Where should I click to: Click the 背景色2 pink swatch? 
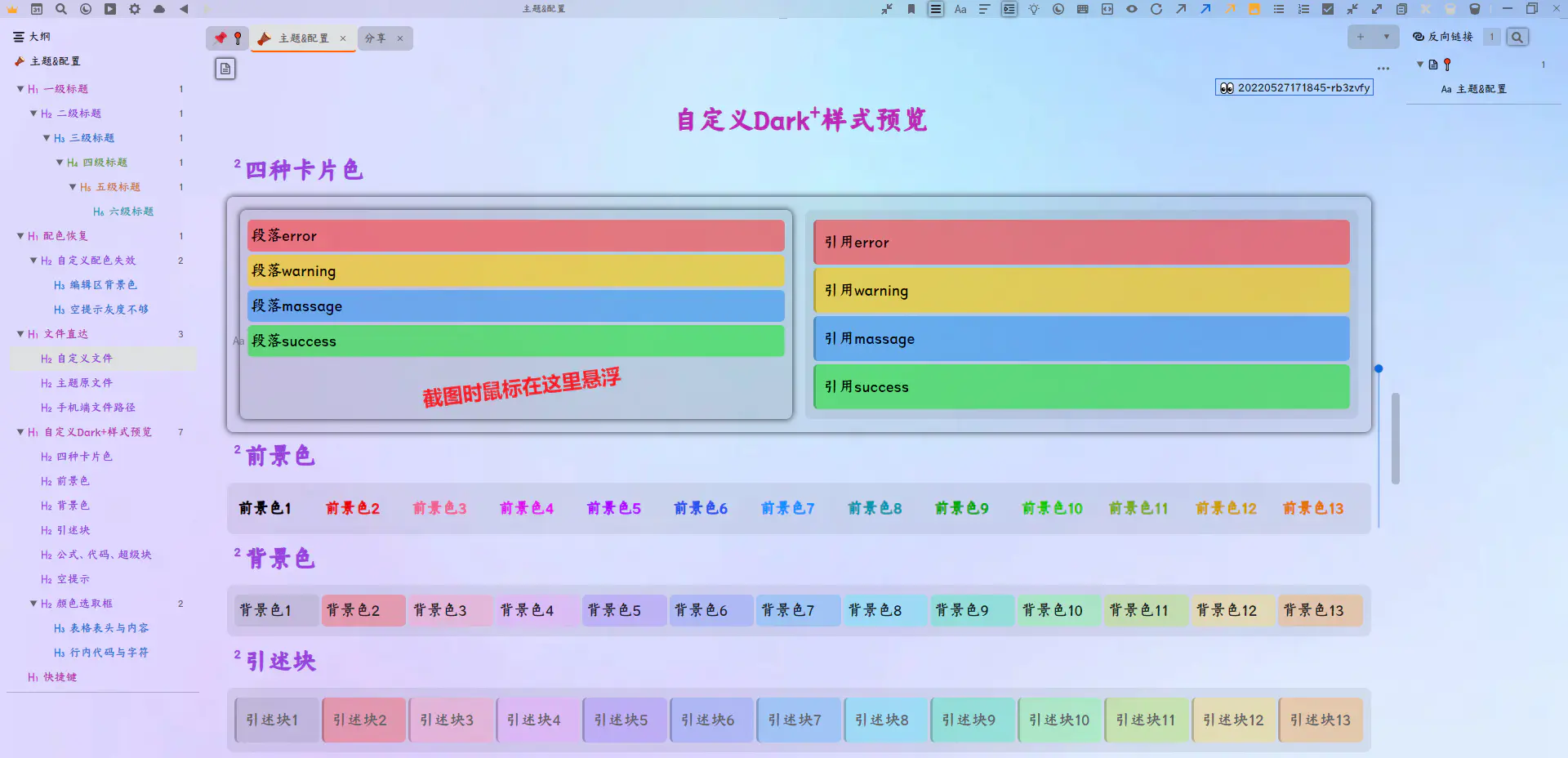(363, 610)
